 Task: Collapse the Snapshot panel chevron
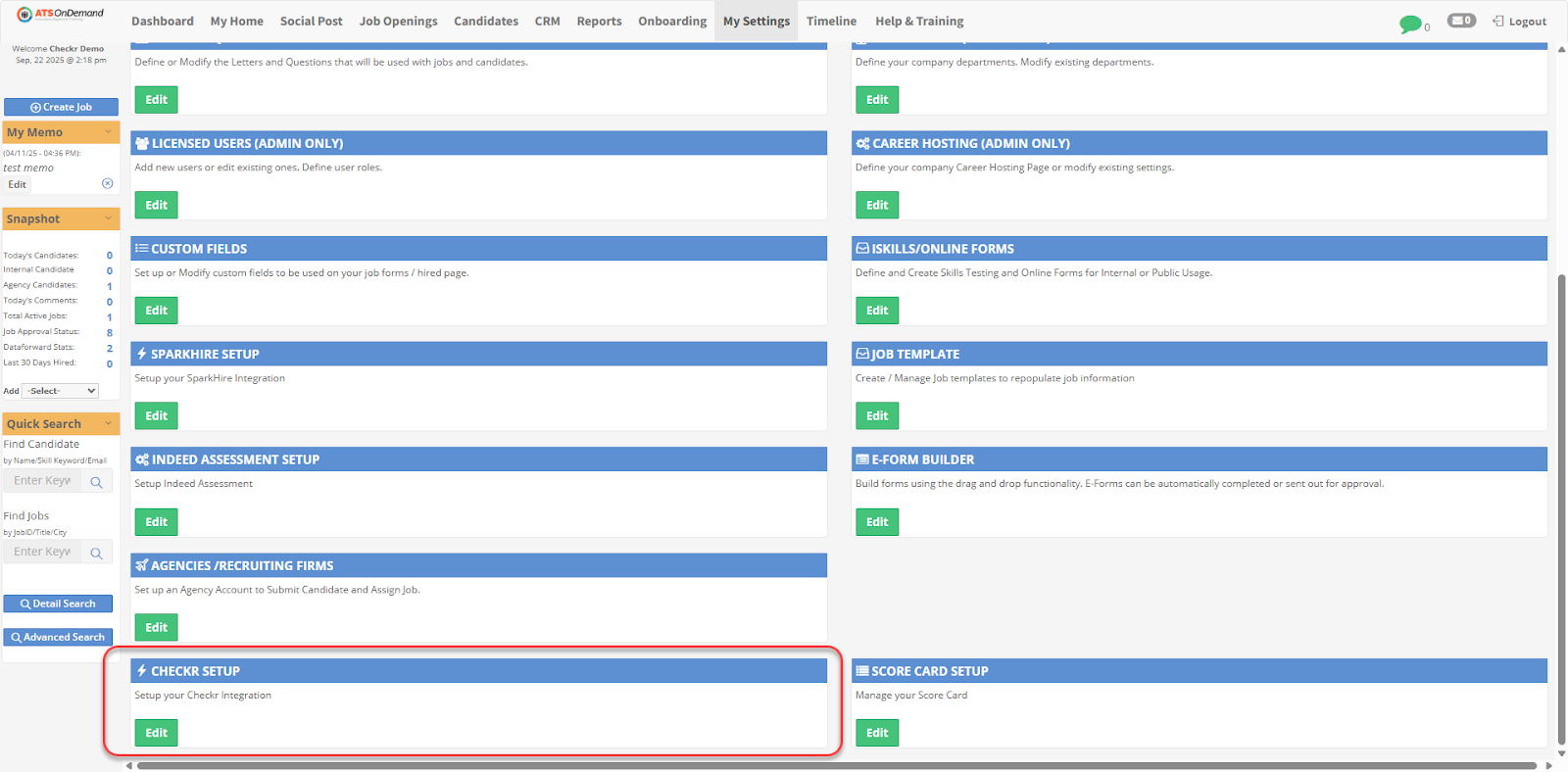click(x=108, y=218)
